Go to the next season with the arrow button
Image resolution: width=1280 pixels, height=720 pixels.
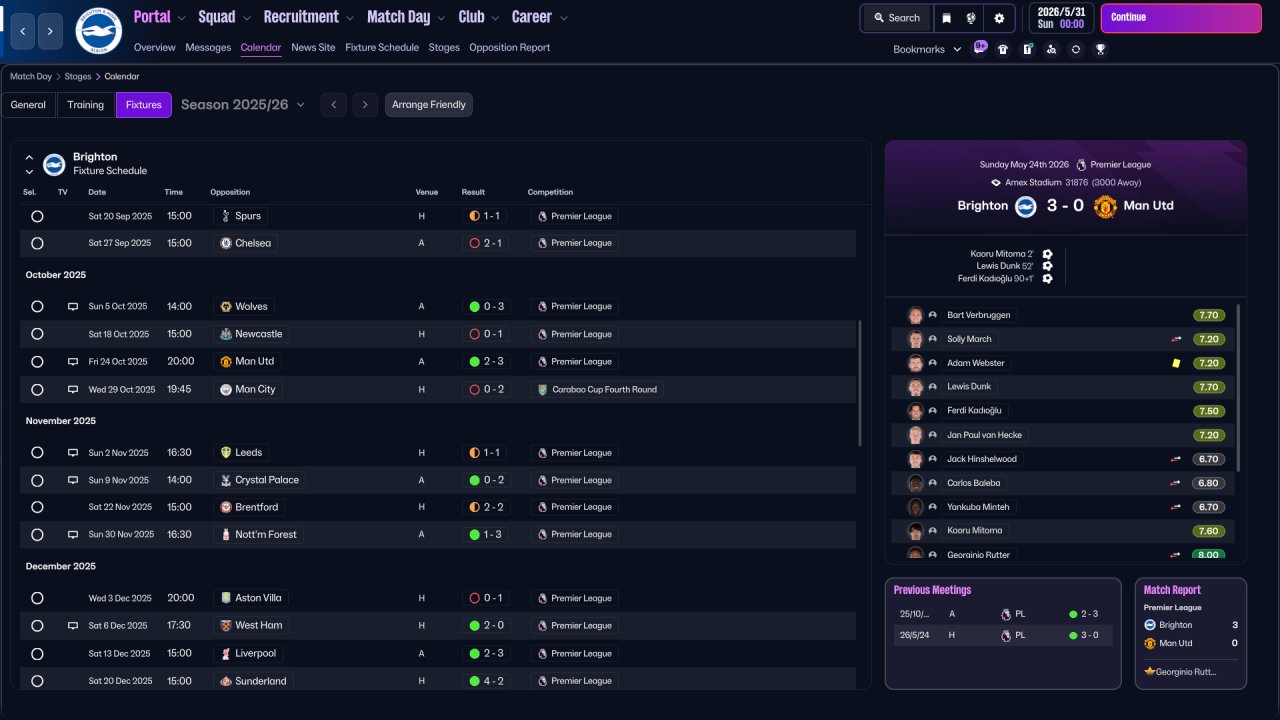[x=365, y=105]
